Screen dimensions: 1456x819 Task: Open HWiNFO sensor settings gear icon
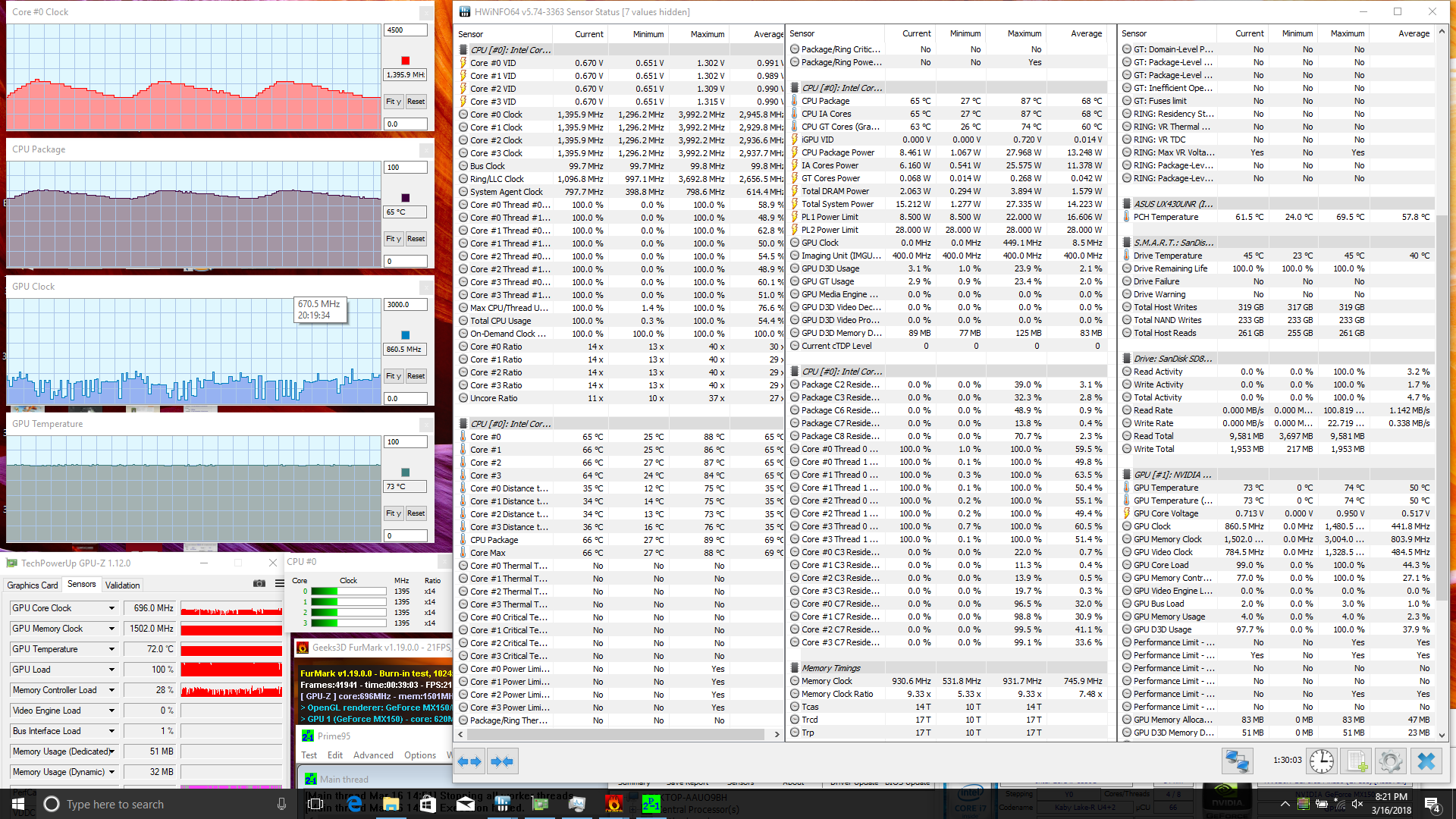(1391, 761)
